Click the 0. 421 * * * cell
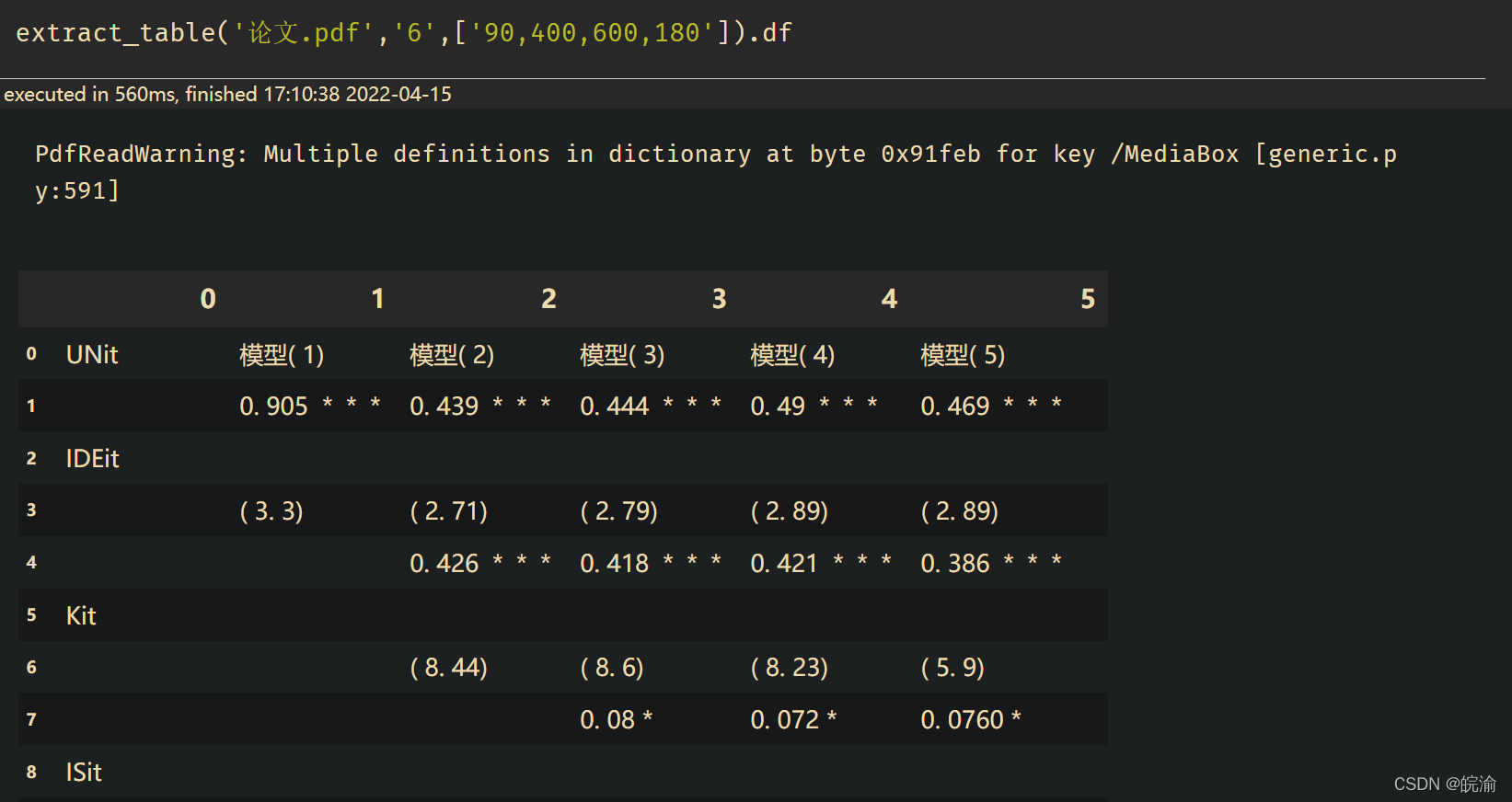1512x802 pixels. click(x=821, y=563)
